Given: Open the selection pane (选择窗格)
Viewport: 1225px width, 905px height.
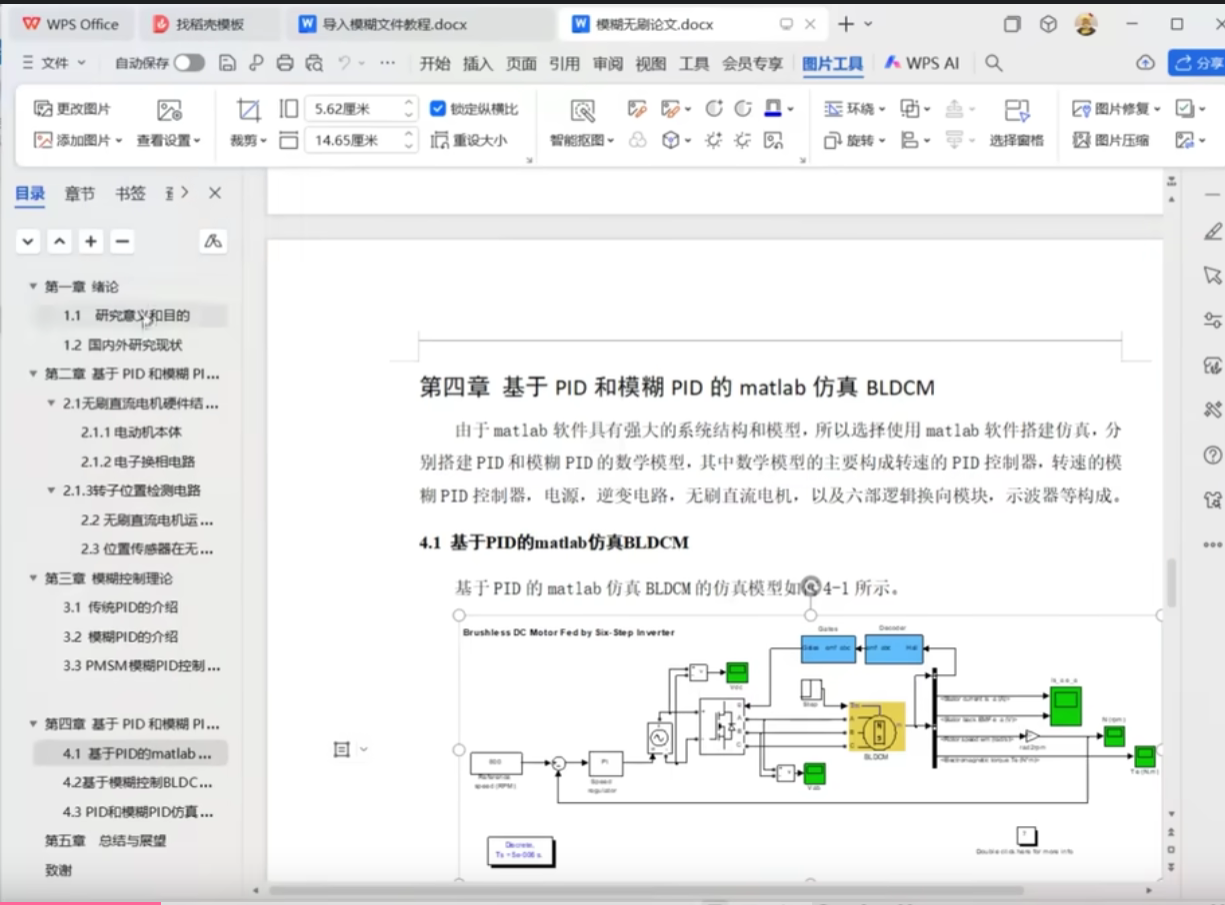Looking at the screenshot, I should 1016,110.
